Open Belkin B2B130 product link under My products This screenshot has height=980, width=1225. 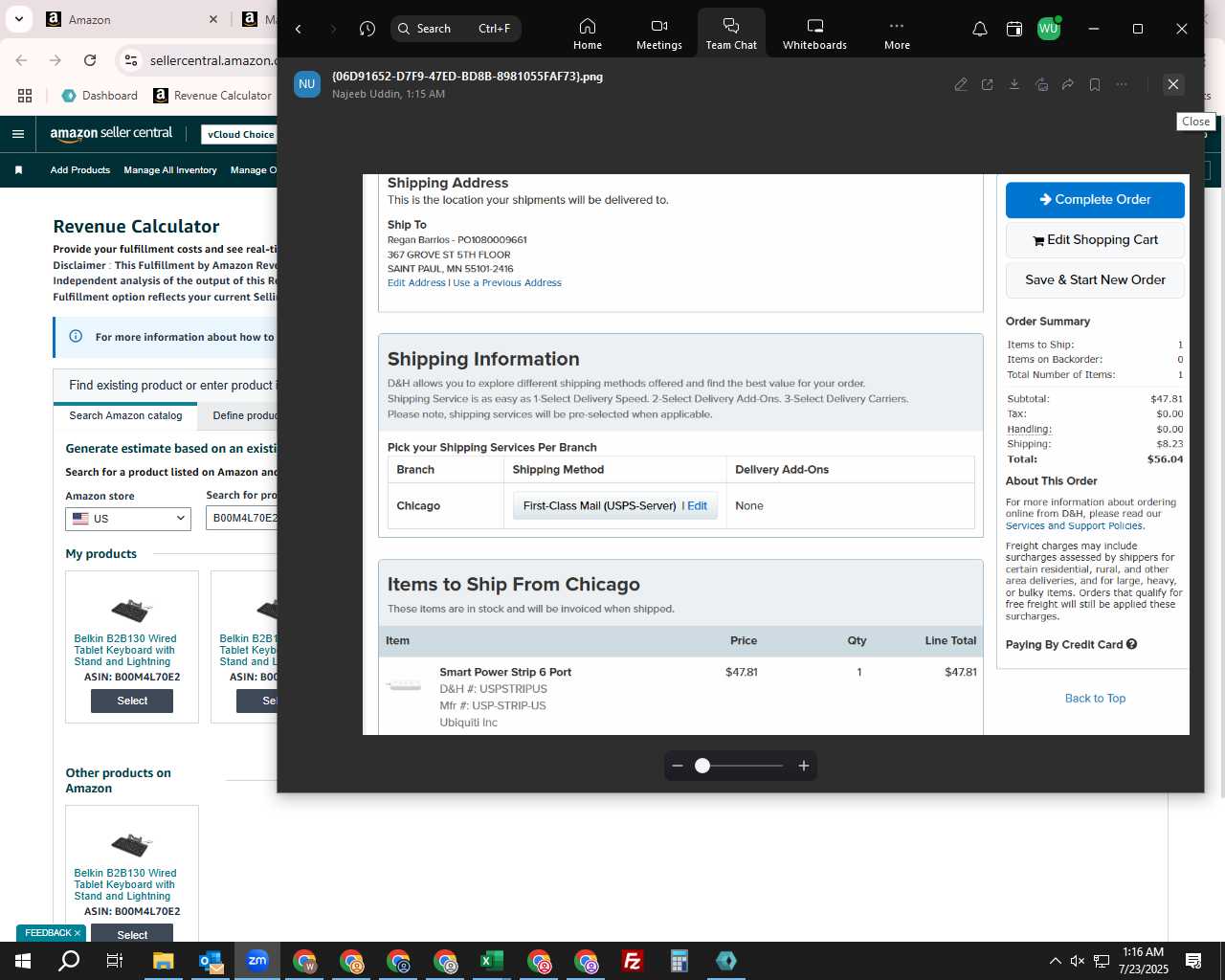point(124,650)
